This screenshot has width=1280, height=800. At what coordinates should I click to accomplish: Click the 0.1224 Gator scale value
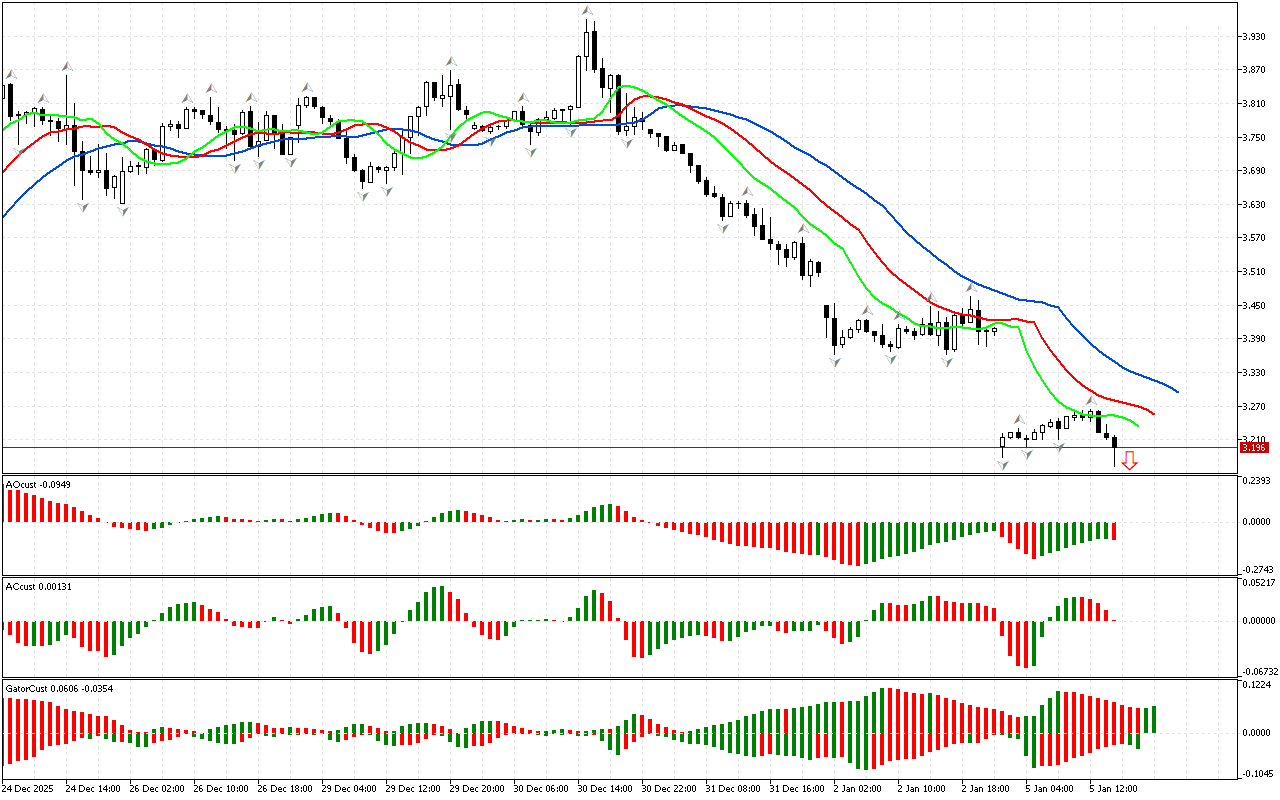point(1256,685)
